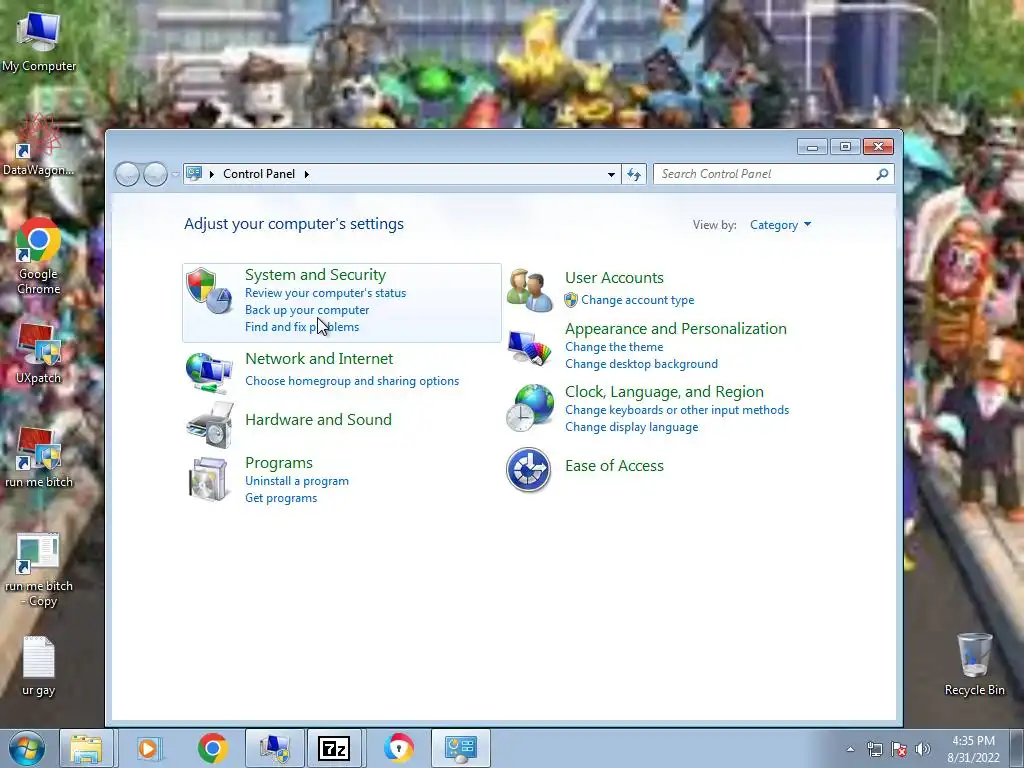Viewport: 1024px width, 768px height.
Task: Expand the arrow before the Control Panel breadcrumb
Action: tap(212, 174)
